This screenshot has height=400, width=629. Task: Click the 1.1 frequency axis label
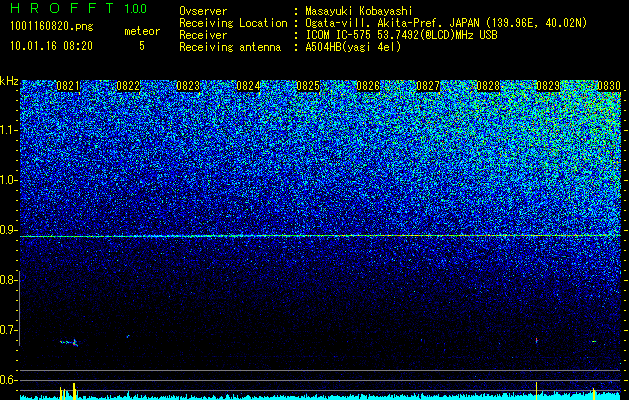(x=8, y=130)
